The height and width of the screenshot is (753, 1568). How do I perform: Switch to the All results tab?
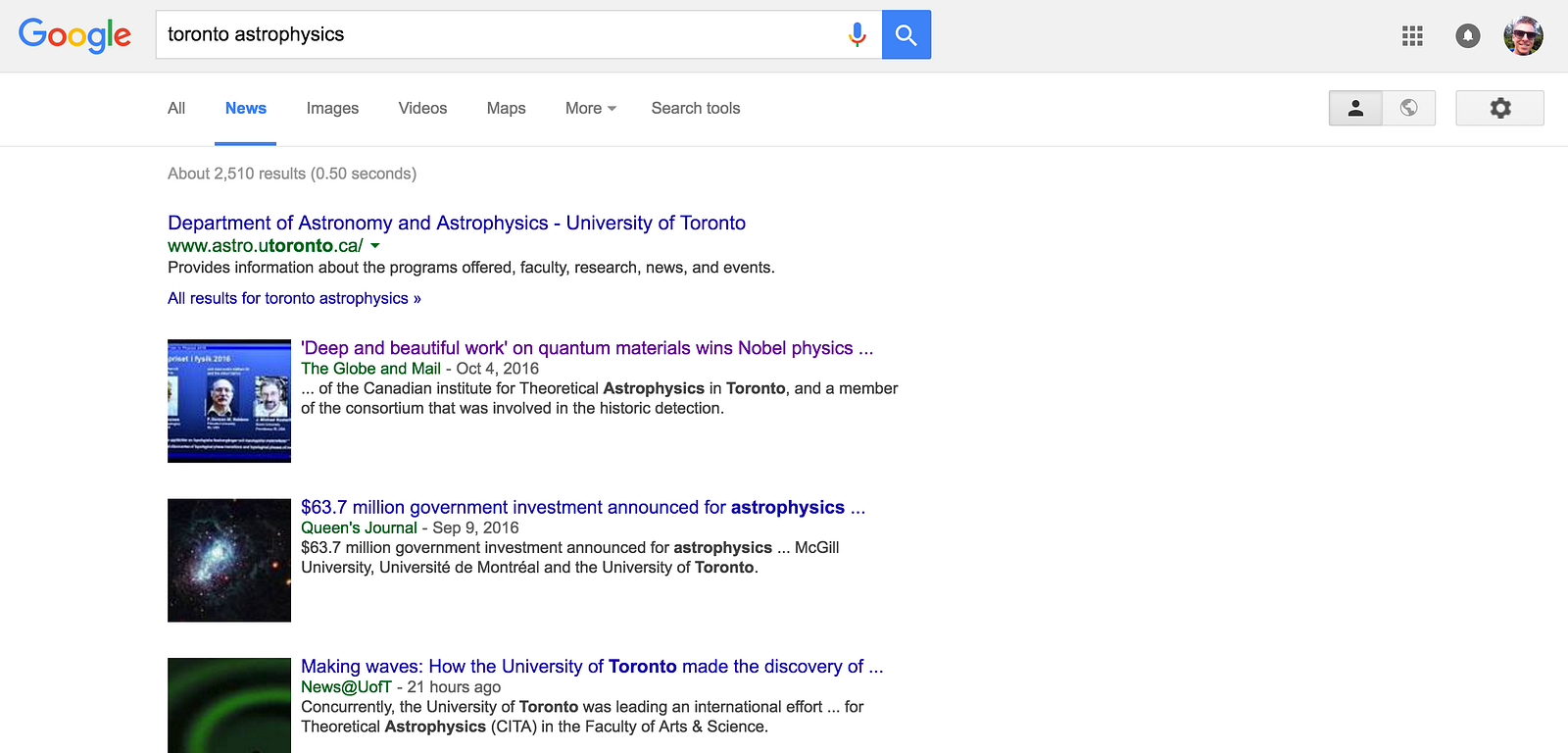click(x=176, y=108)
